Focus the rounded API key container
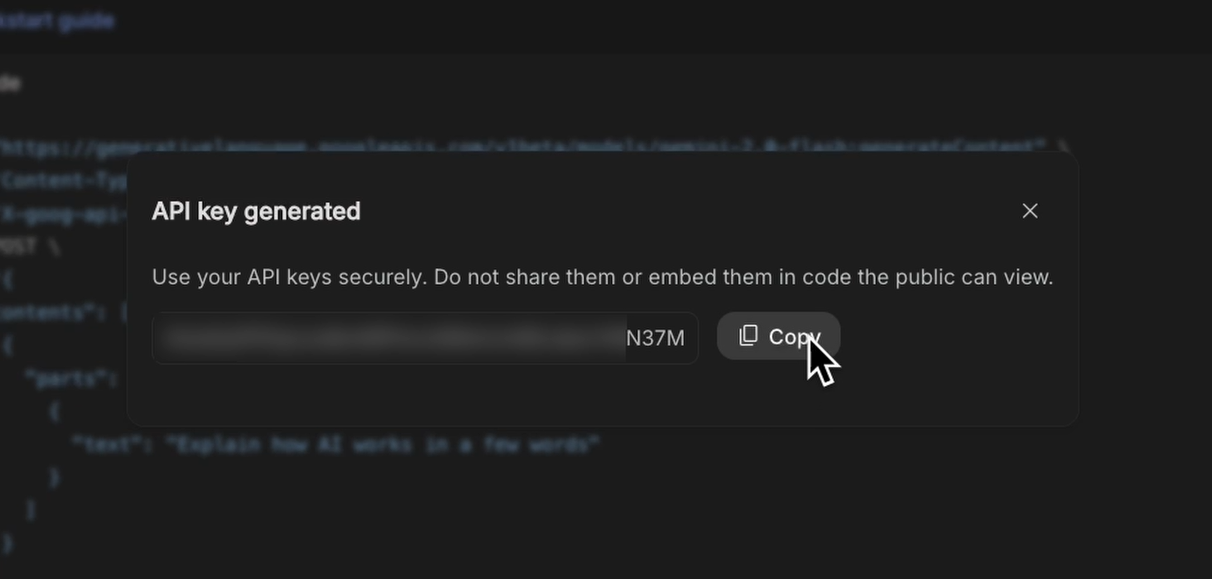 point(425,338)
